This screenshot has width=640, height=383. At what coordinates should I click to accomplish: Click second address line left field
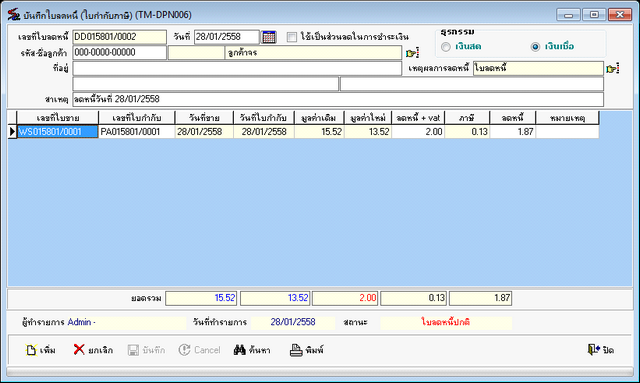click(x=206, y=84)
